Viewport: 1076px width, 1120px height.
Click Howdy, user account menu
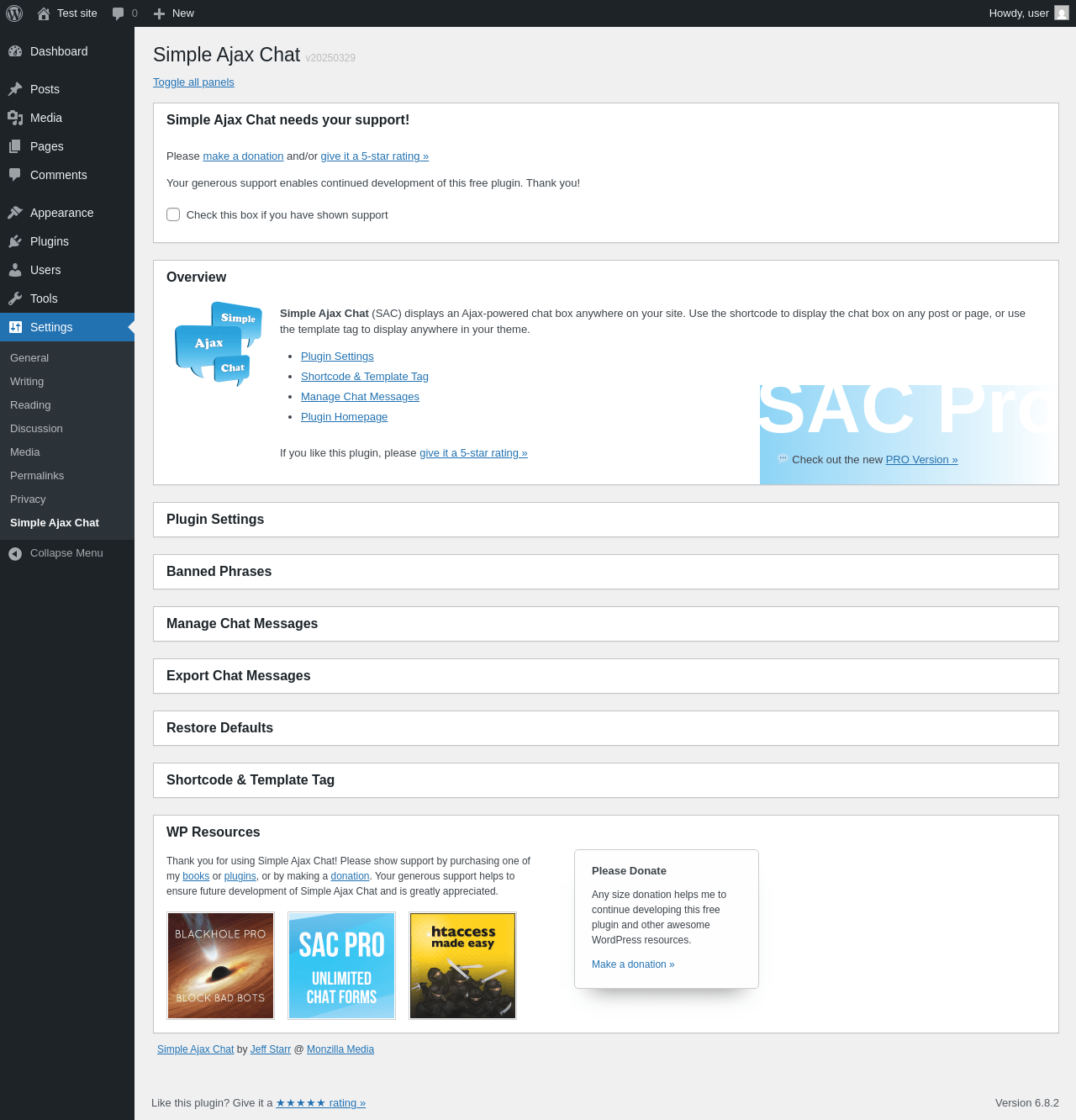(1029, 13)
